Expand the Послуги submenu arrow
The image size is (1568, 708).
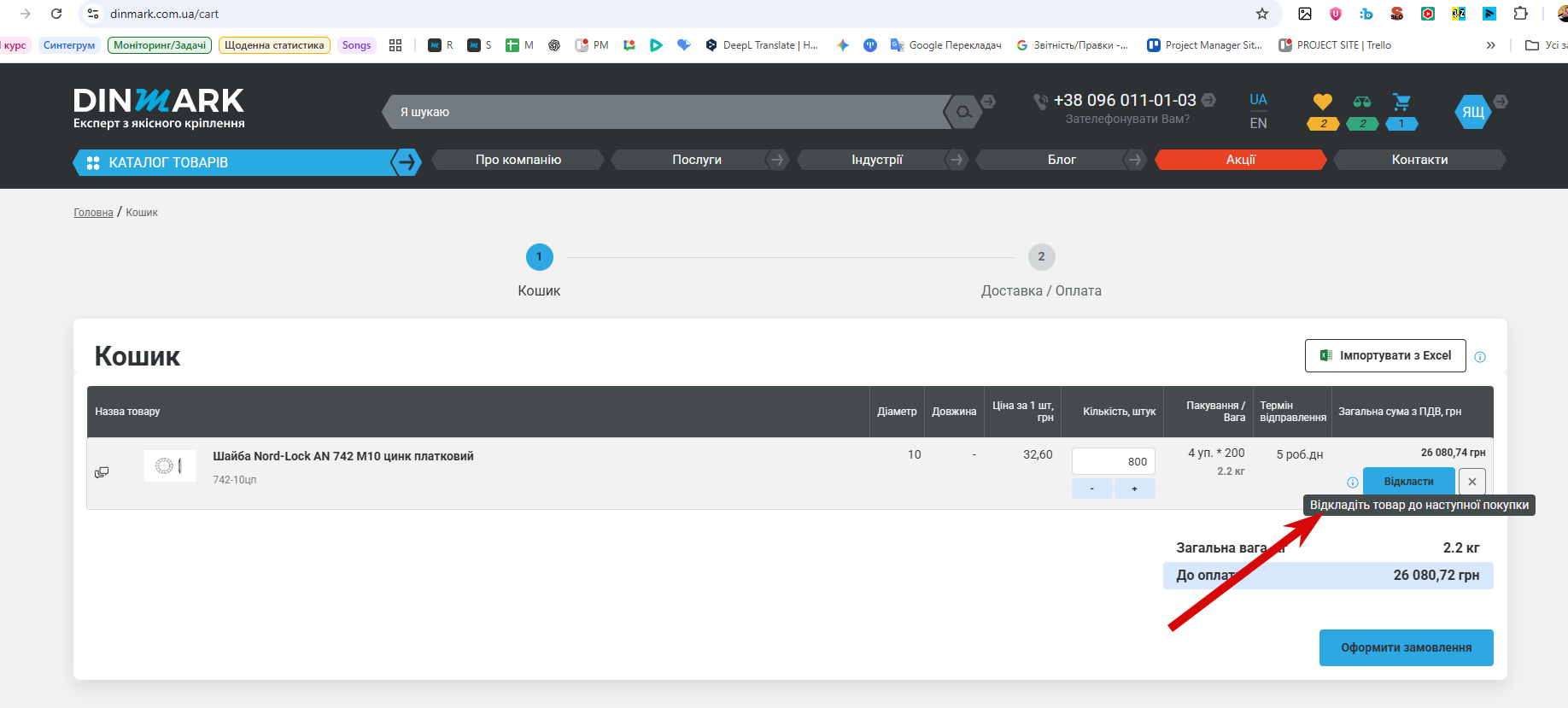(x=776, y=160)
